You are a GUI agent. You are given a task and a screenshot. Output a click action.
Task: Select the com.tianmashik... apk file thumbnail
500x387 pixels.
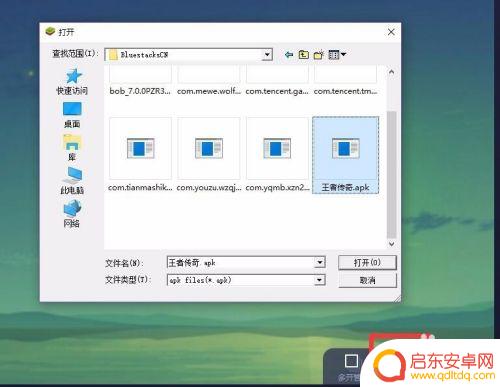click(x=140, y=148)
